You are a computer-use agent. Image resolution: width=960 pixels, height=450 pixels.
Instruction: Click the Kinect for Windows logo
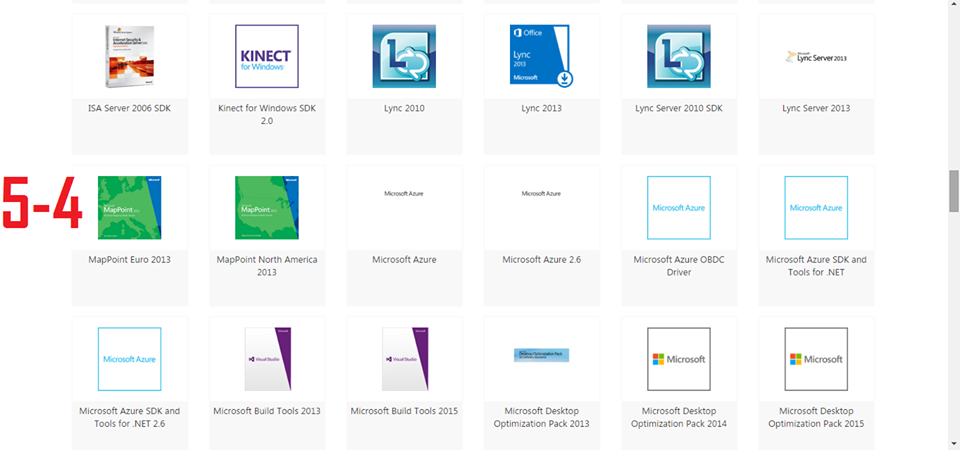267,56
